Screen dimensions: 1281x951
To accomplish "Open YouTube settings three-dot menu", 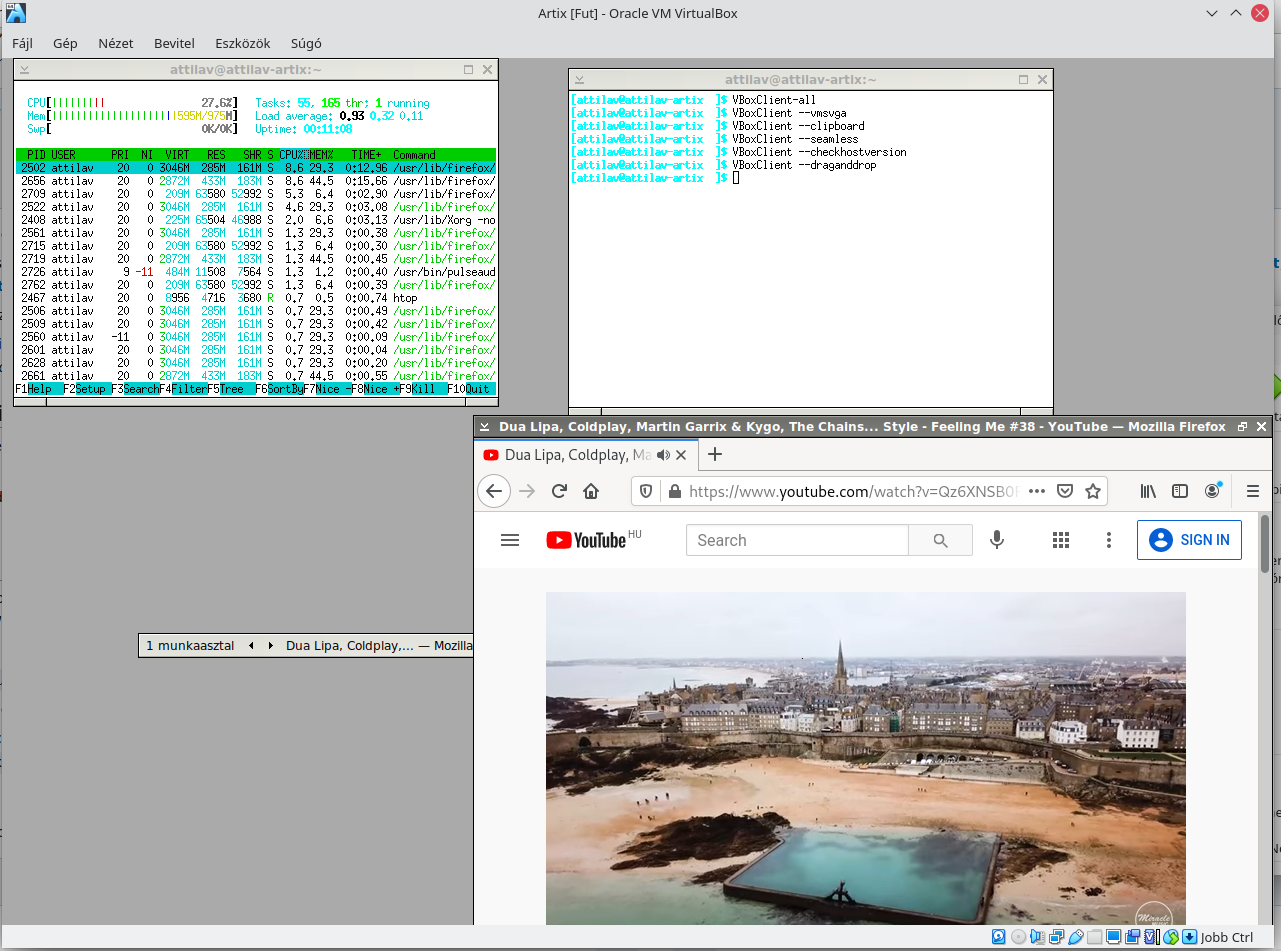I will (x=1109, y=540).
